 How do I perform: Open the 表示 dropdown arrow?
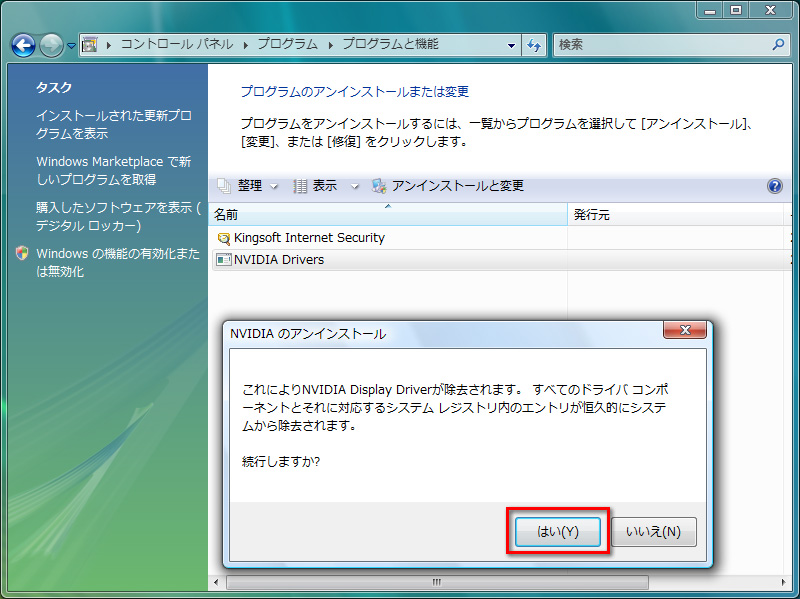[x=355, y=186]
